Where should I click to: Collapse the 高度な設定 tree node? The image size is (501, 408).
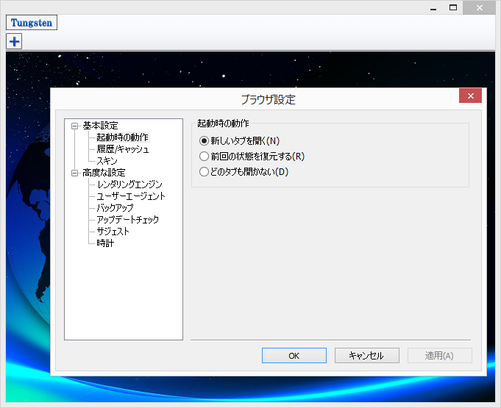pos(74,173)
